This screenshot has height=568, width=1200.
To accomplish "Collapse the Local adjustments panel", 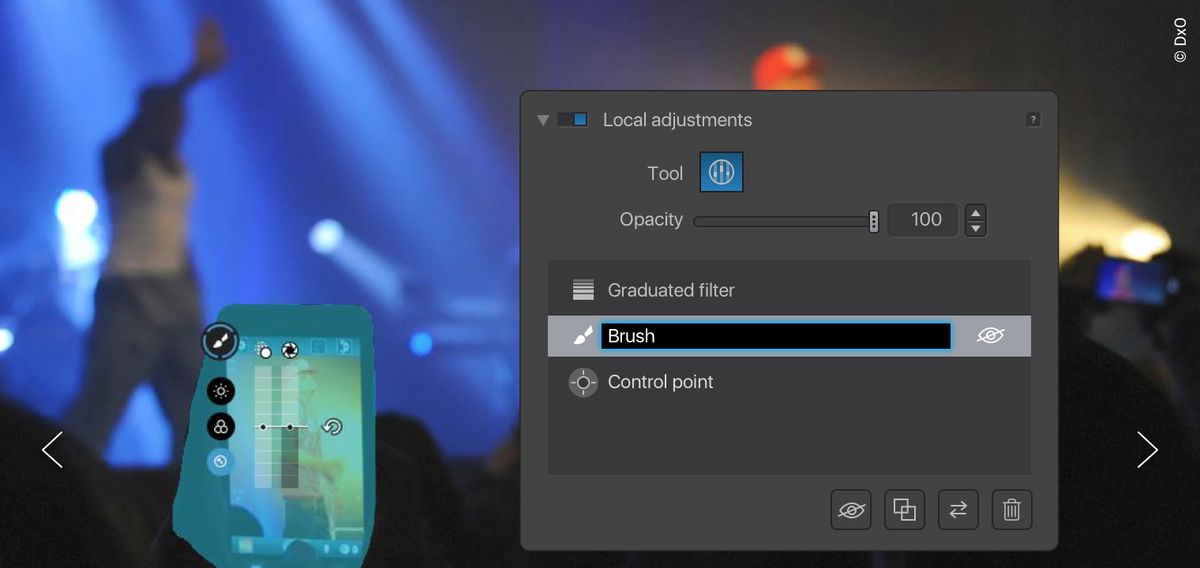I will click(x=543, y=120).
